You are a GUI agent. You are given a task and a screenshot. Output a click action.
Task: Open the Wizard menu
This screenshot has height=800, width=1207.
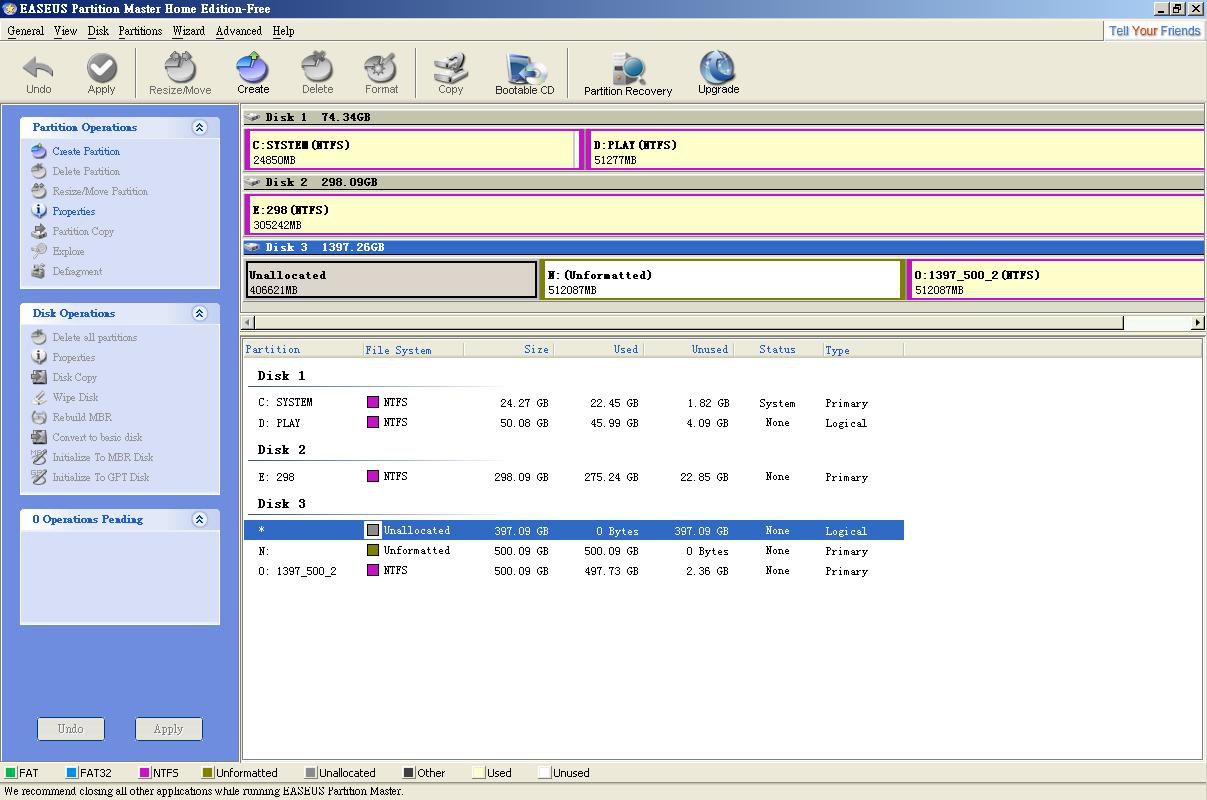[x=188, y=31]
